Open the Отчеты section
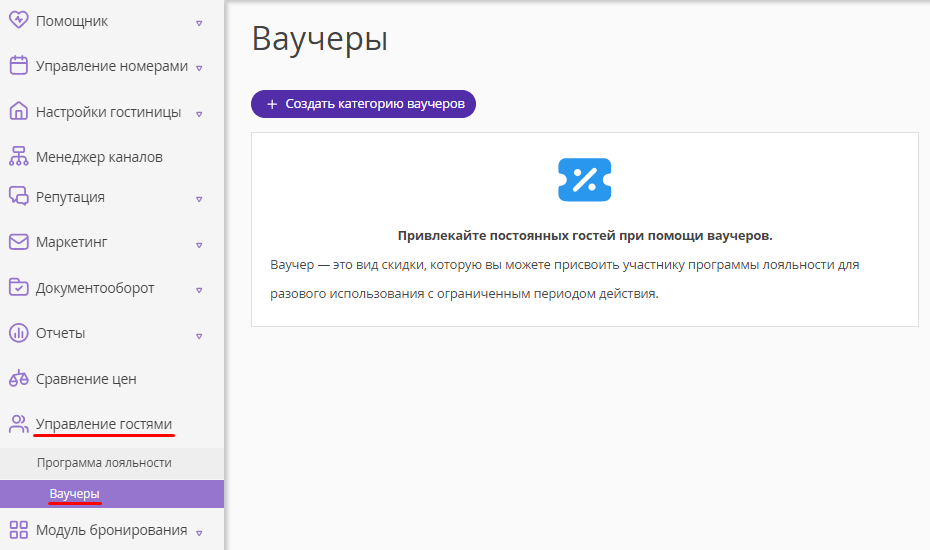The height and width of the screenshot is (550, 930). (x=60, y=333)
